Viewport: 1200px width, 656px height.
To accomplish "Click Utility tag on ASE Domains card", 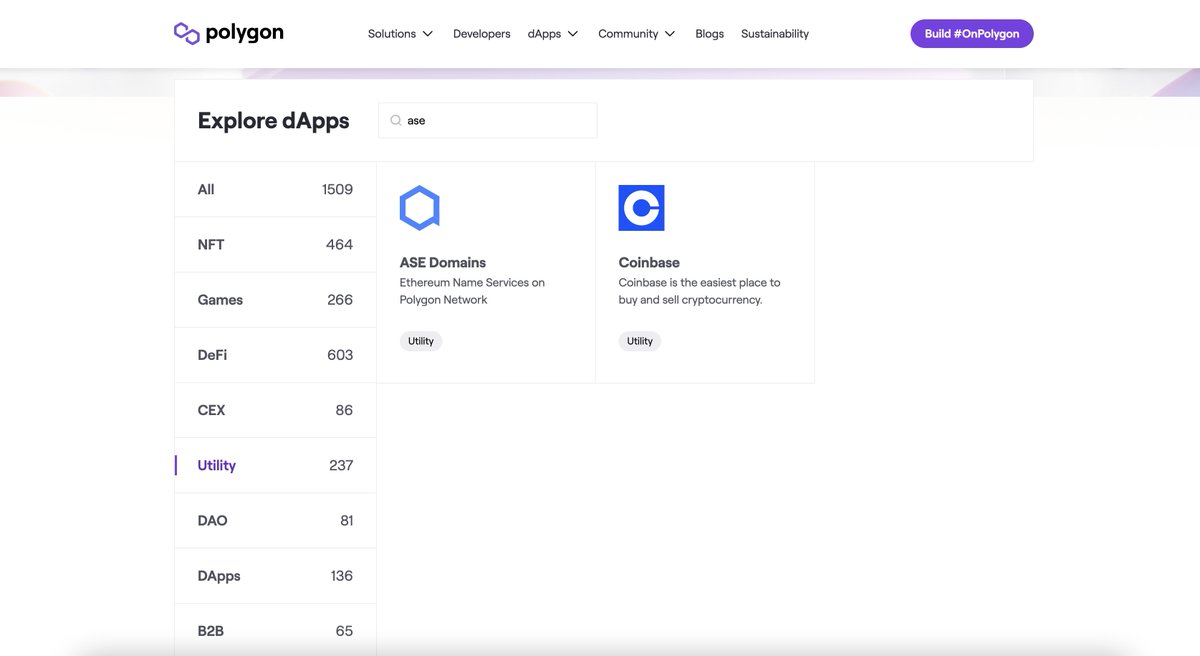I will click(x=421, y=341).
